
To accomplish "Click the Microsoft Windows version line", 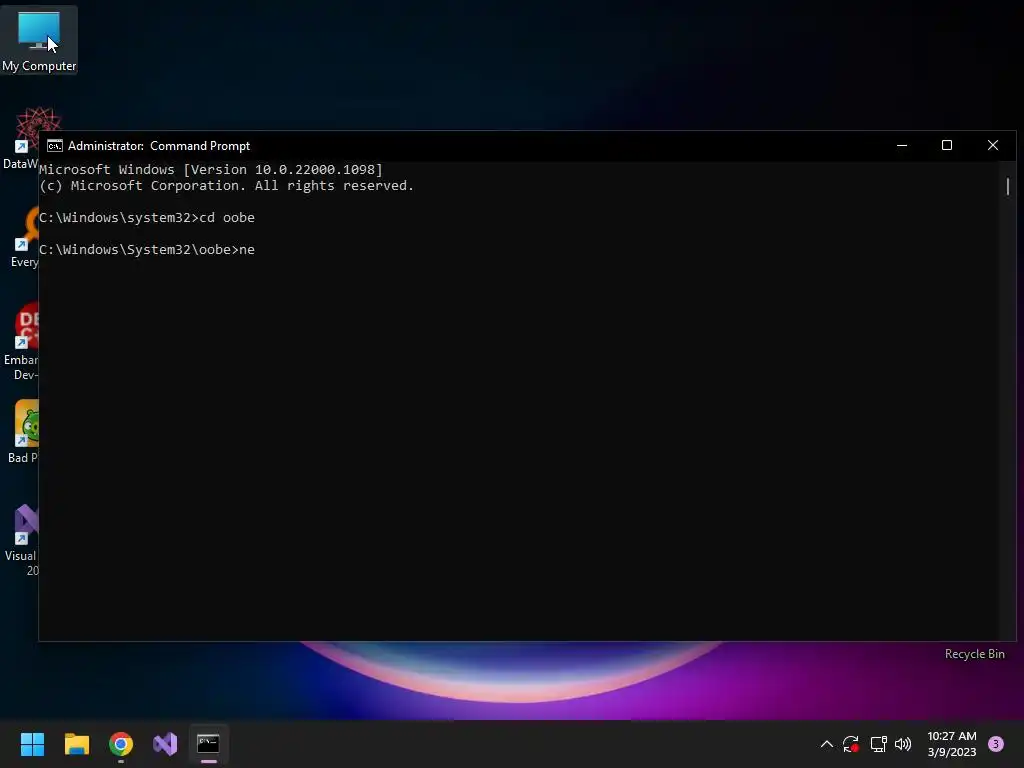I will (x=211, y=170).
